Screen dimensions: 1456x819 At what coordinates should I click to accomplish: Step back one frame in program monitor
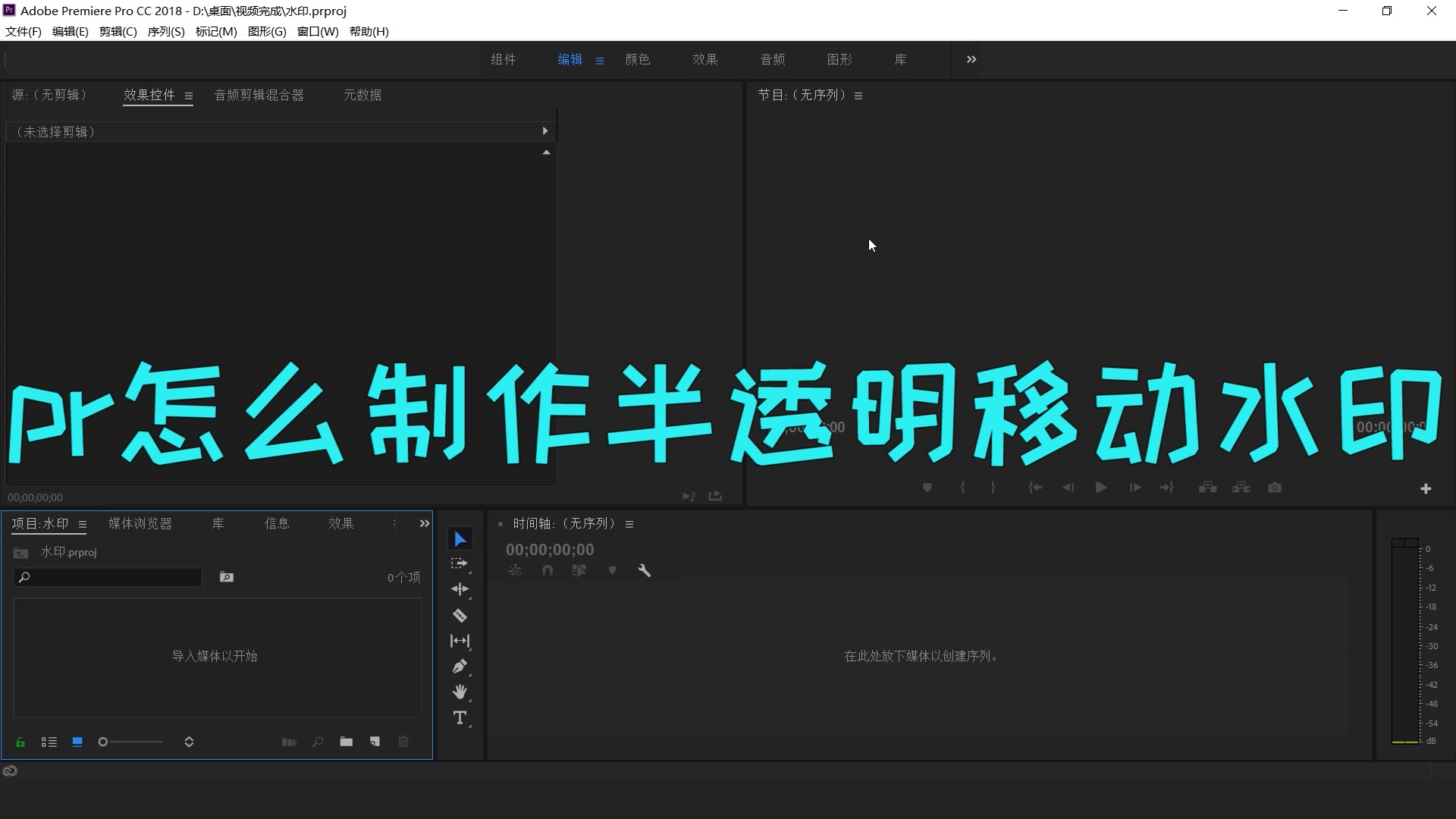click(1068, 488)
